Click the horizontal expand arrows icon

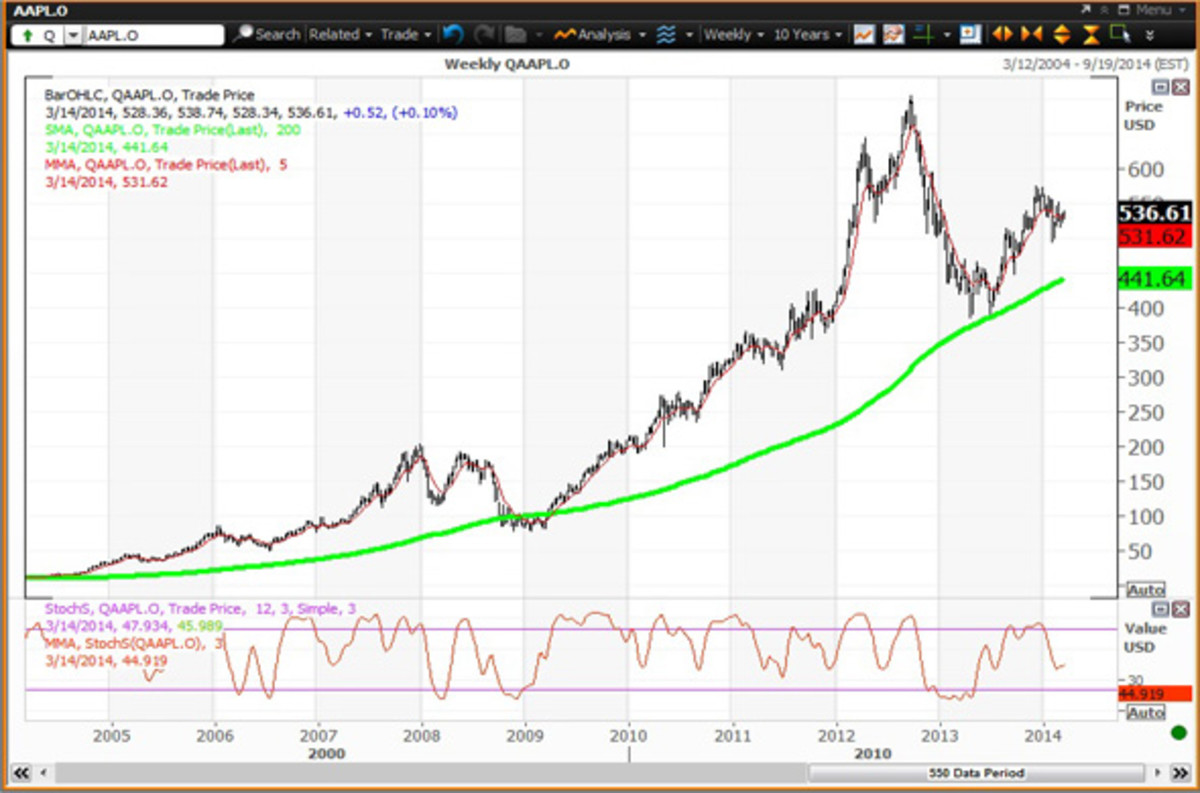click(x=1002, y=34)
